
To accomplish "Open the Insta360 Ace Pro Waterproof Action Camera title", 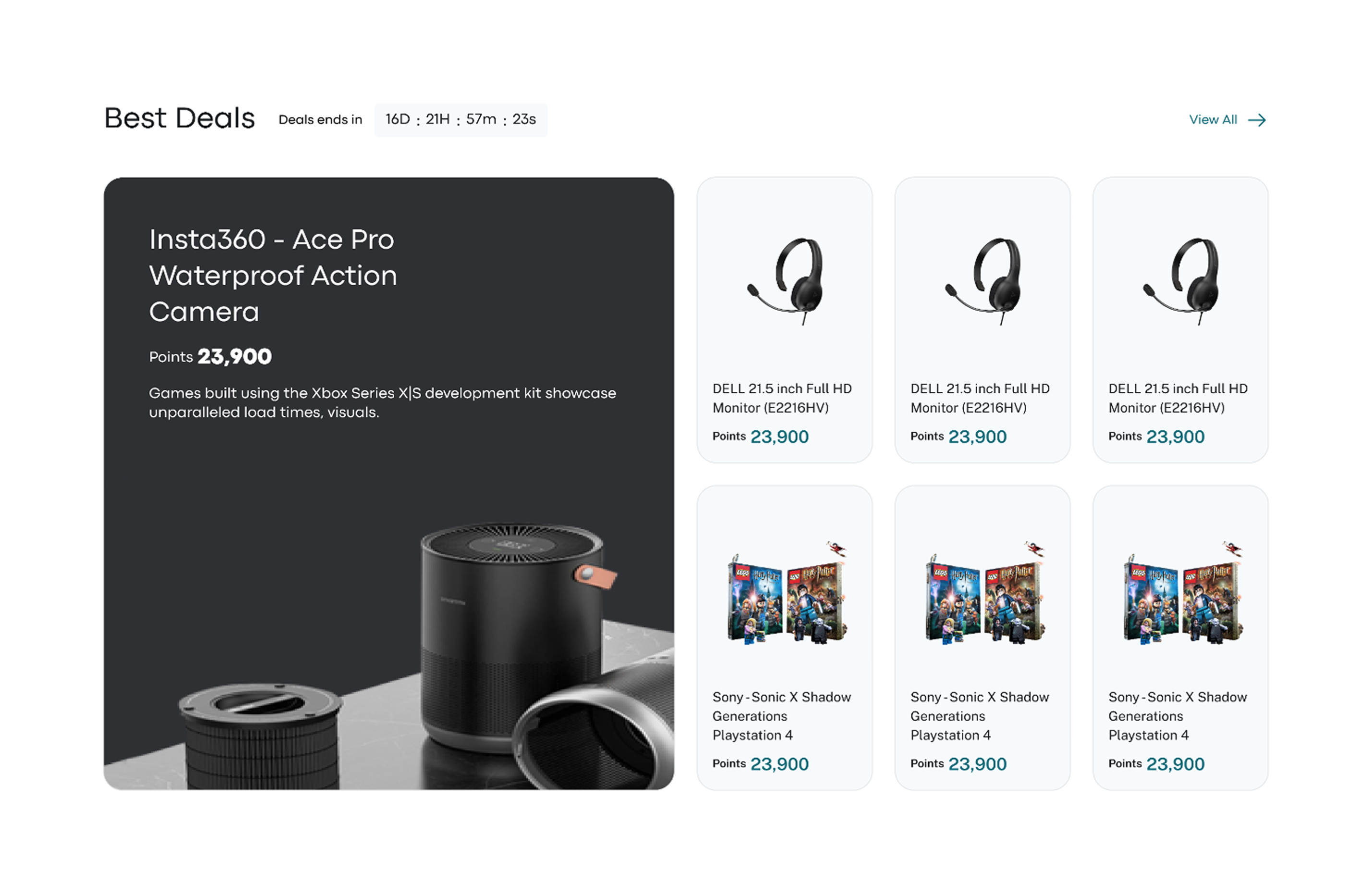I will coord(272,275).
